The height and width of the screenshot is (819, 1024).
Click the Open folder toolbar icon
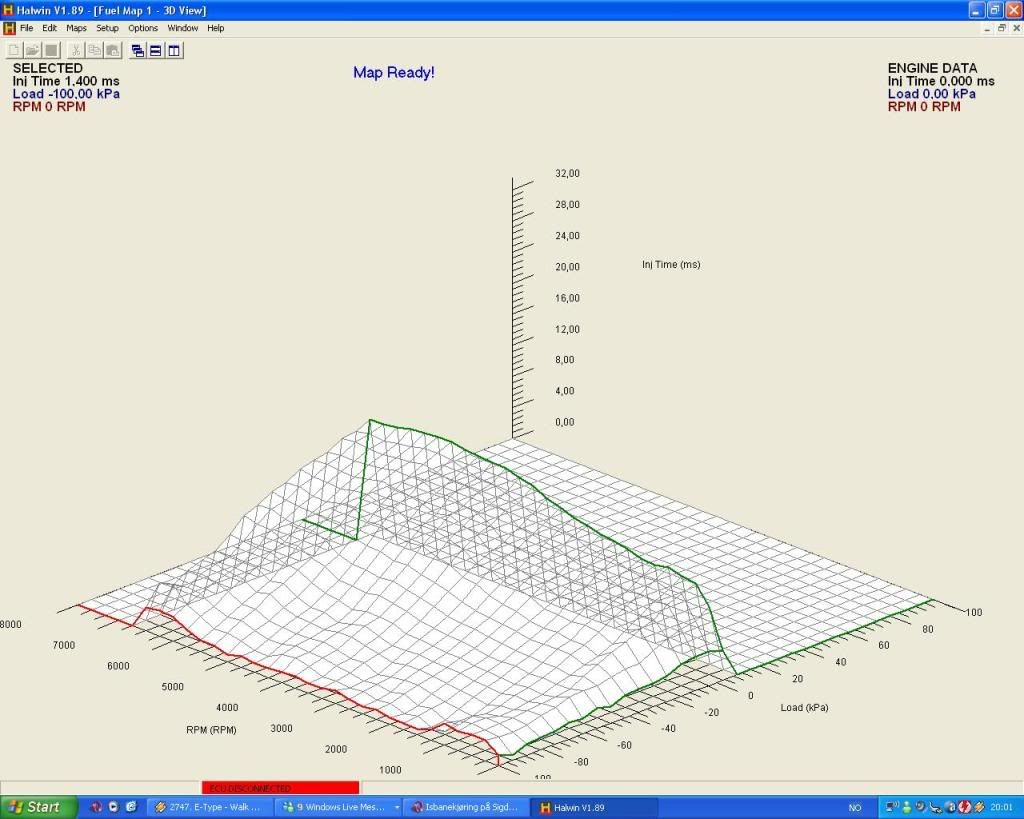click(x=32, y=50)
